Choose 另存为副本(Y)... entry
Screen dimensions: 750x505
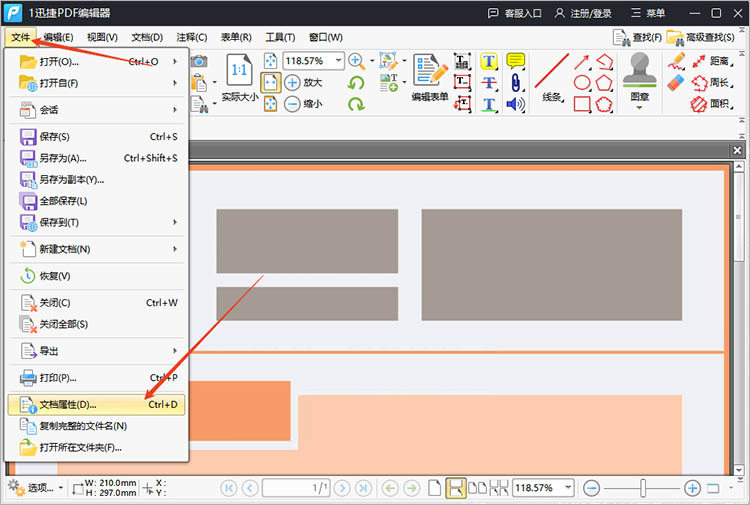pyautogui.click(x=97, y=179)
